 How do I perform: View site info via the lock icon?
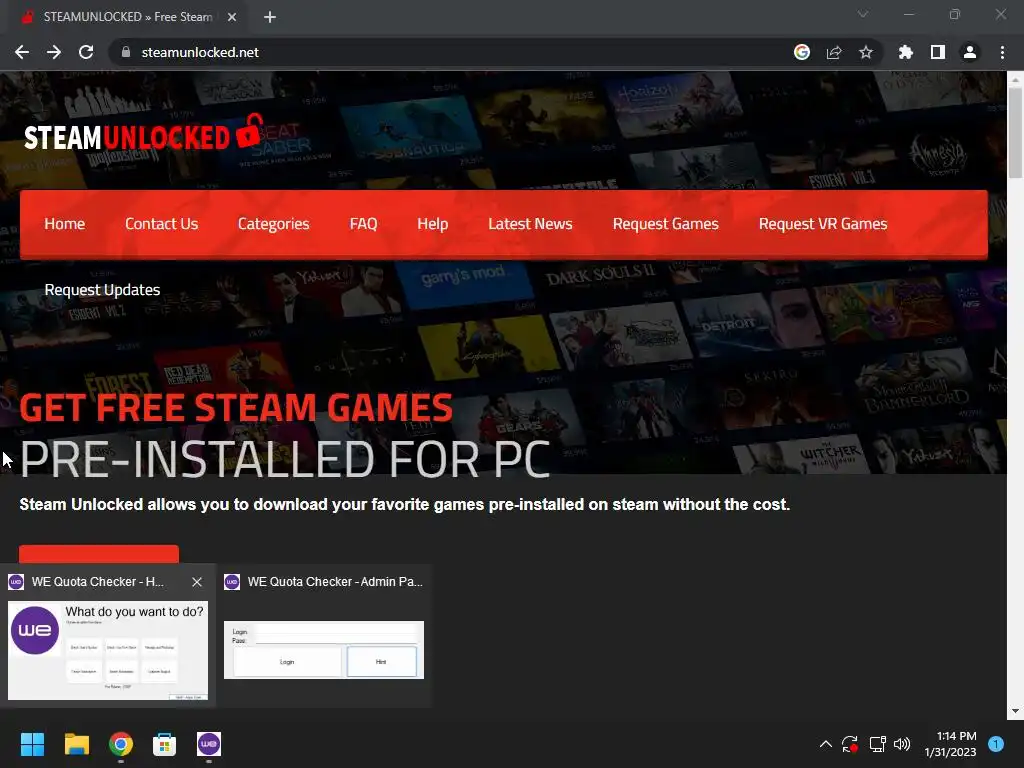[126, 52]
